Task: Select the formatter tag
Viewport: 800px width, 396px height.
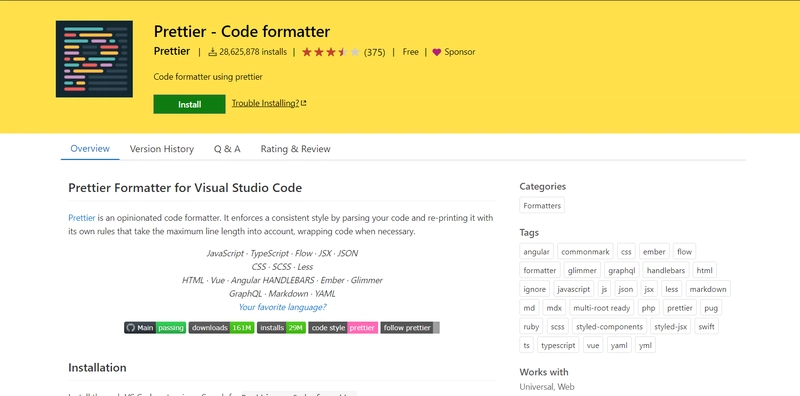Action: click(x=540, y=270)
